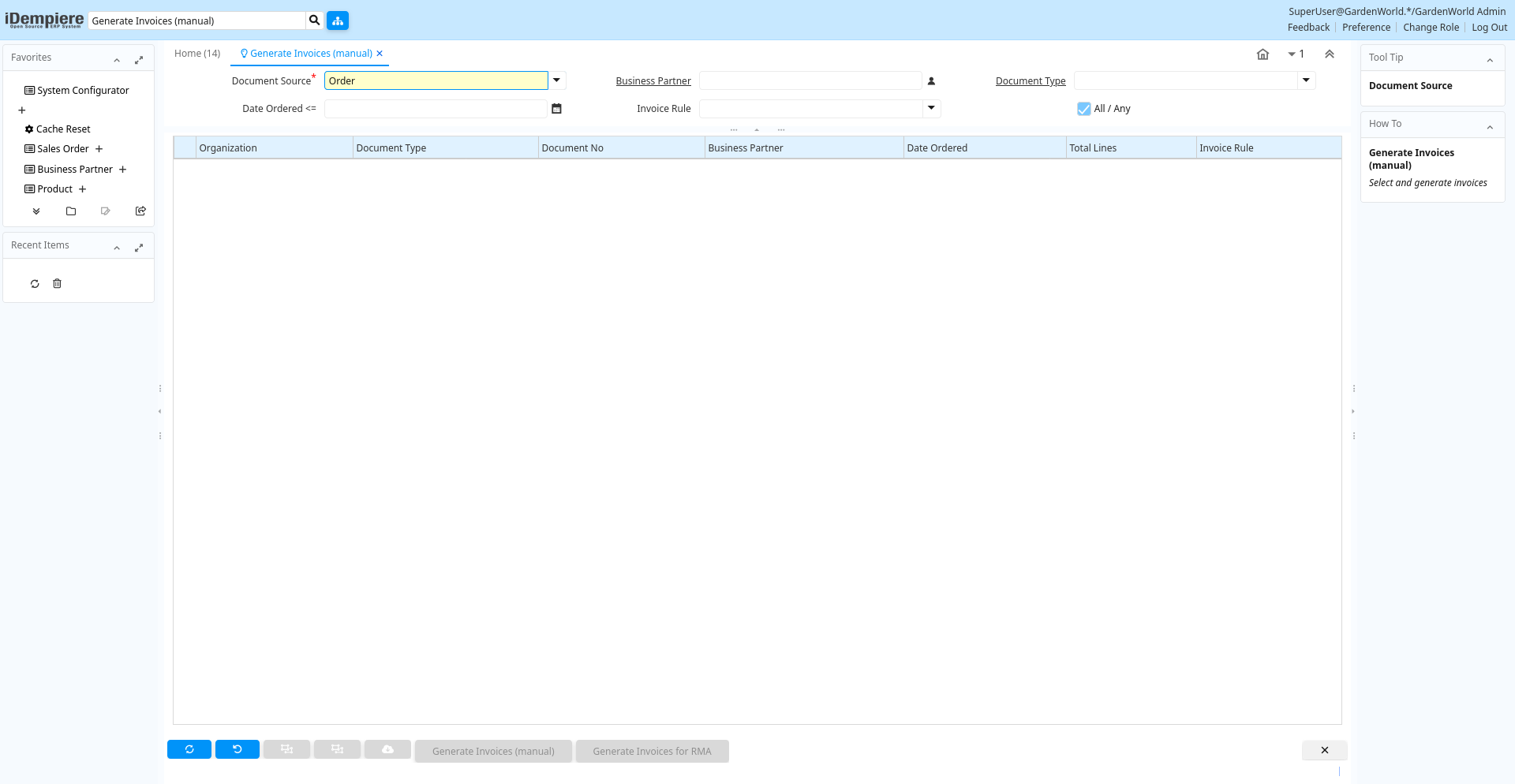Screen dimensions: 1515x784
Task: Collapse the How To panel
Action: (1490, 126)
